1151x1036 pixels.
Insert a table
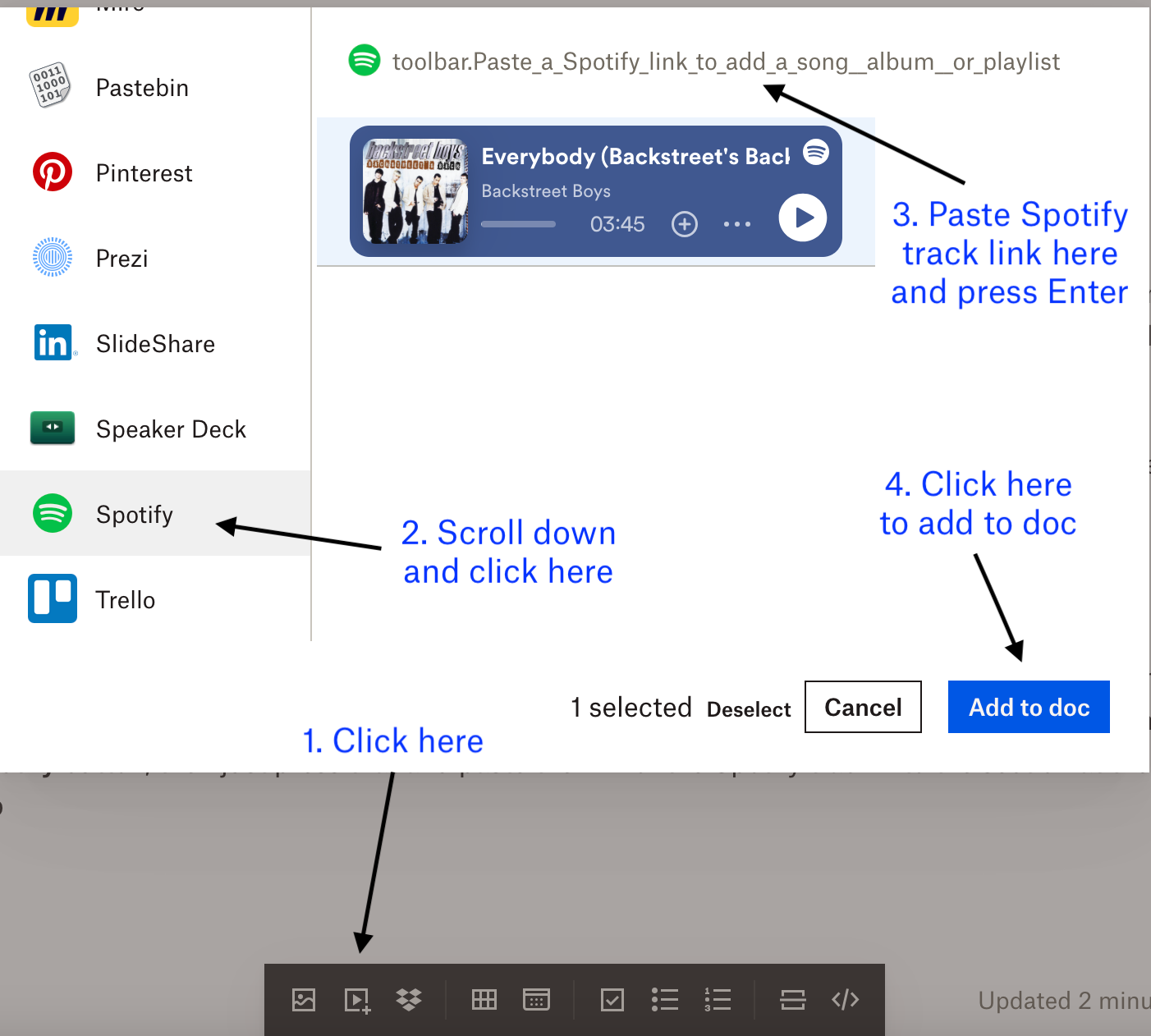484,1000
